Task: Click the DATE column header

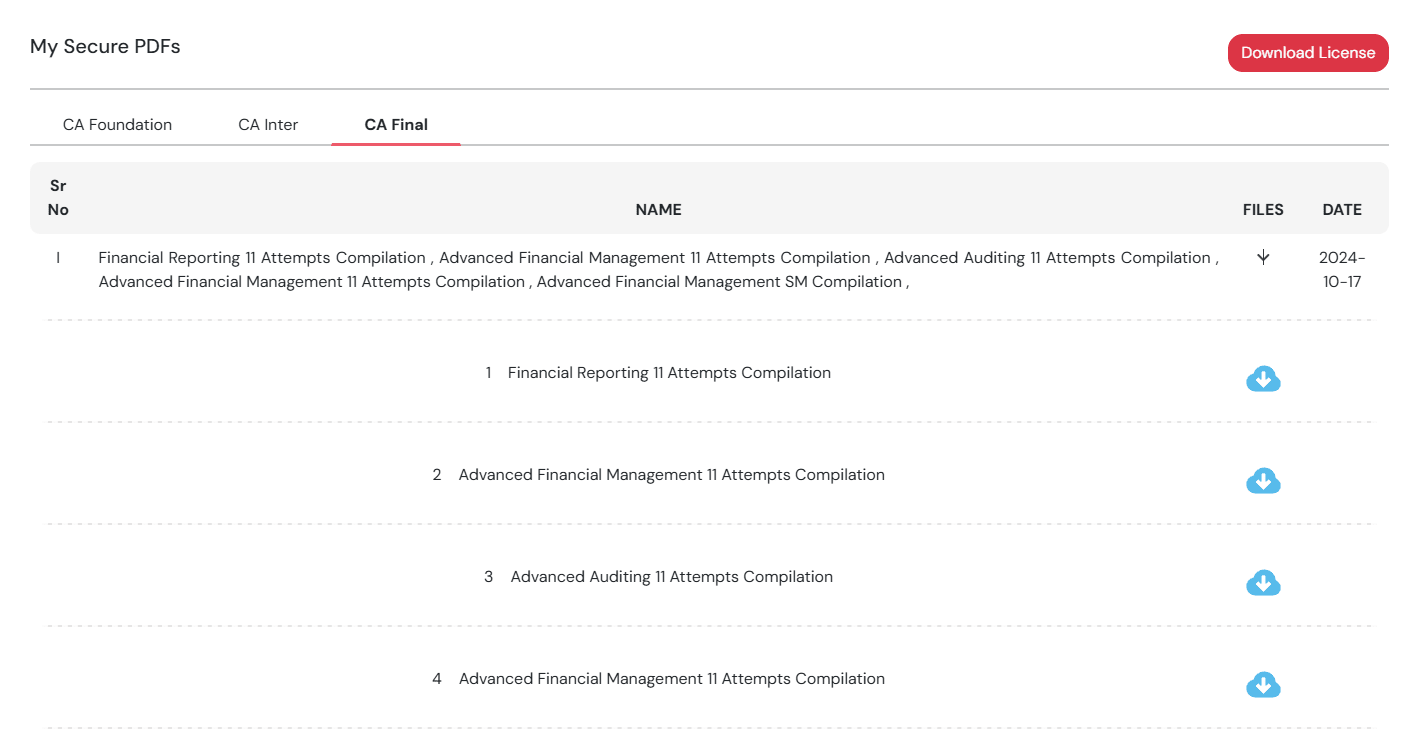Action: [x=1341, y=210]
